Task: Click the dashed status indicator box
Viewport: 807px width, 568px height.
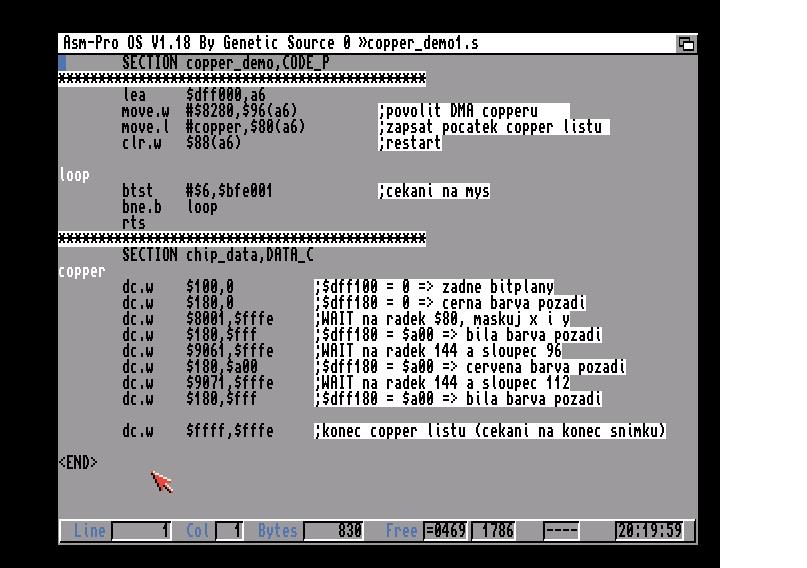Action: tap(561, 531)
